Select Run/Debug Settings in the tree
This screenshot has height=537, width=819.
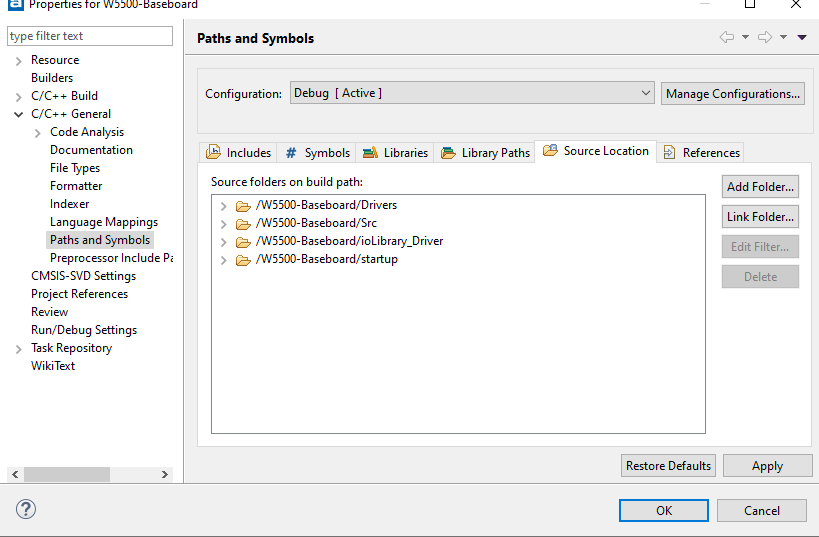[84, 330]
